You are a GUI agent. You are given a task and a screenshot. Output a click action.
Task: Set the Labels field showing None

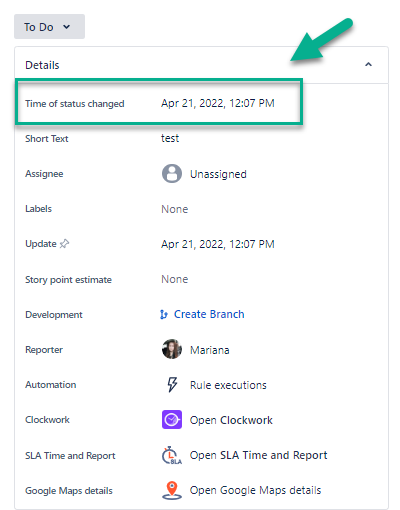point(175,209)
